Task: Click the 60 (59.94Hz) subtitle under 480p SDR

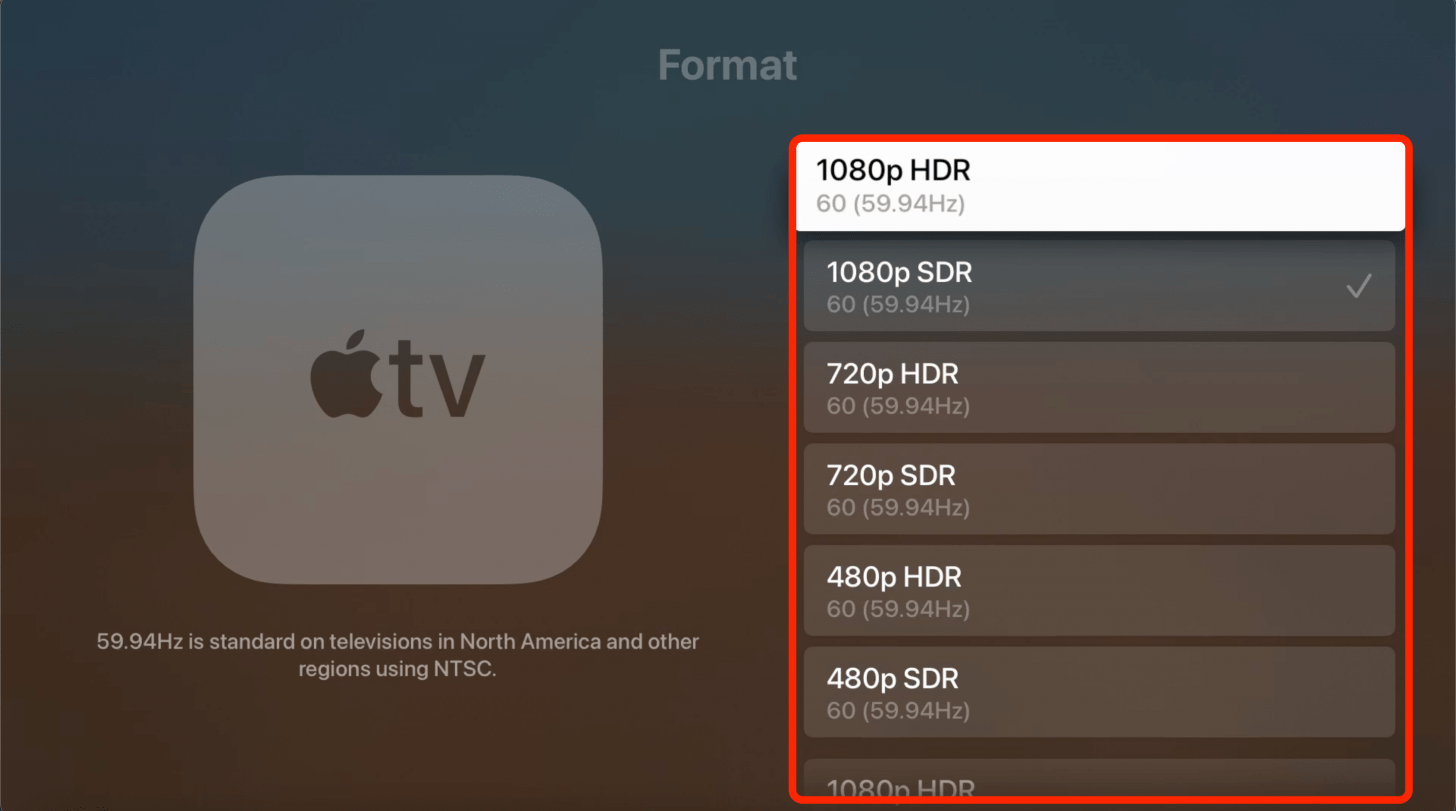Action: [x=898, y=711]
